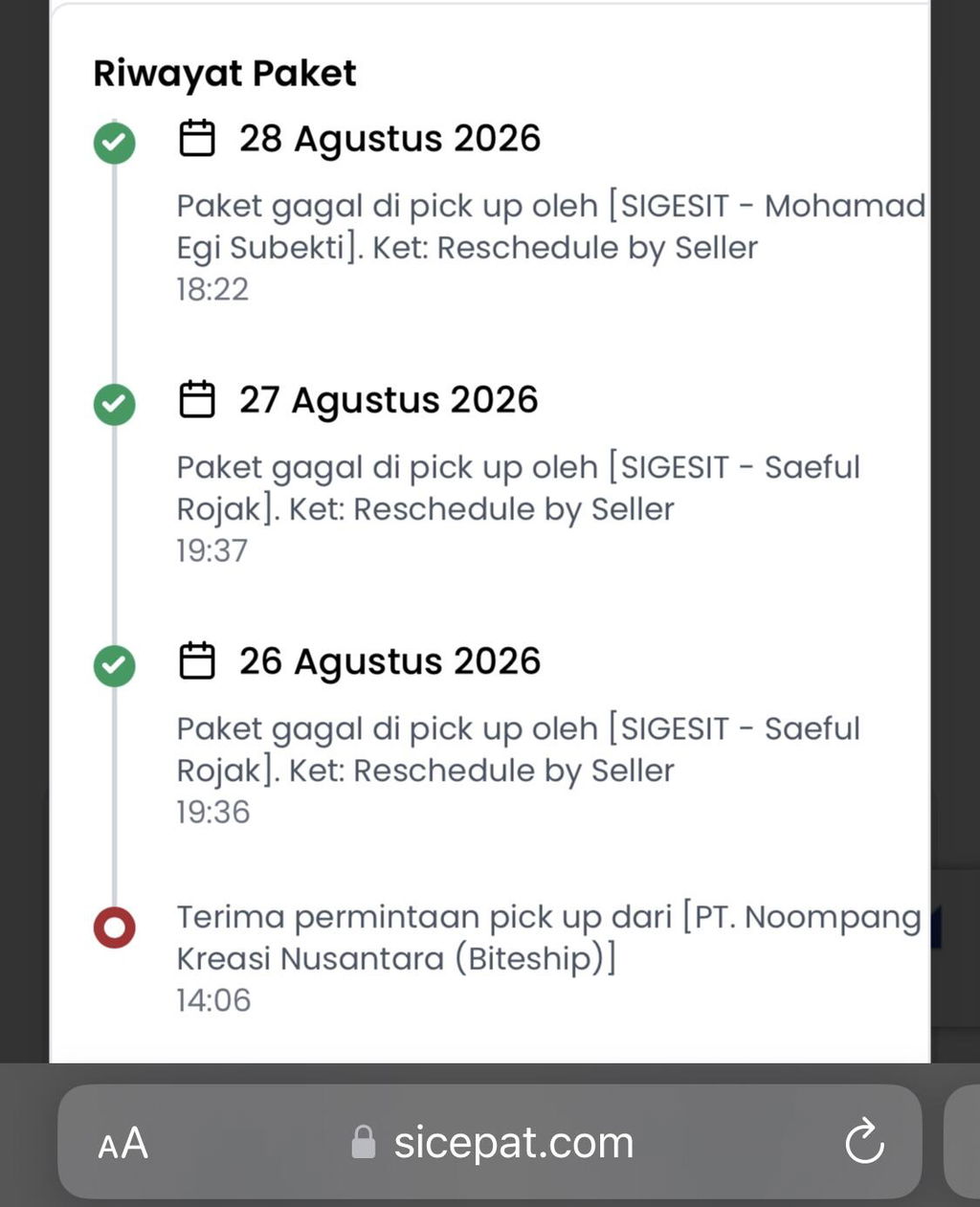
Task: Tap the calendar icon beside 27 Agustus 2026
Action: [197, 399]
